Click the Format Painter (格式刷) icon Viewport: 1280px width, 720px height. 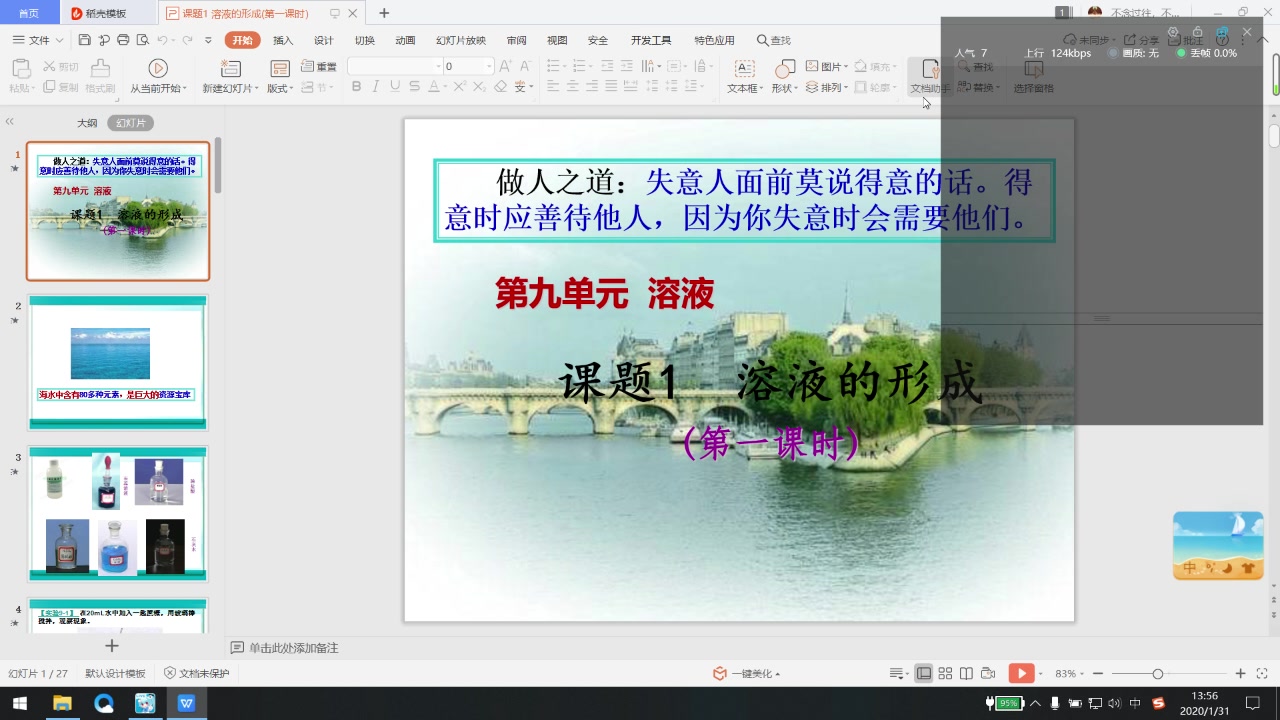point(100,68)
